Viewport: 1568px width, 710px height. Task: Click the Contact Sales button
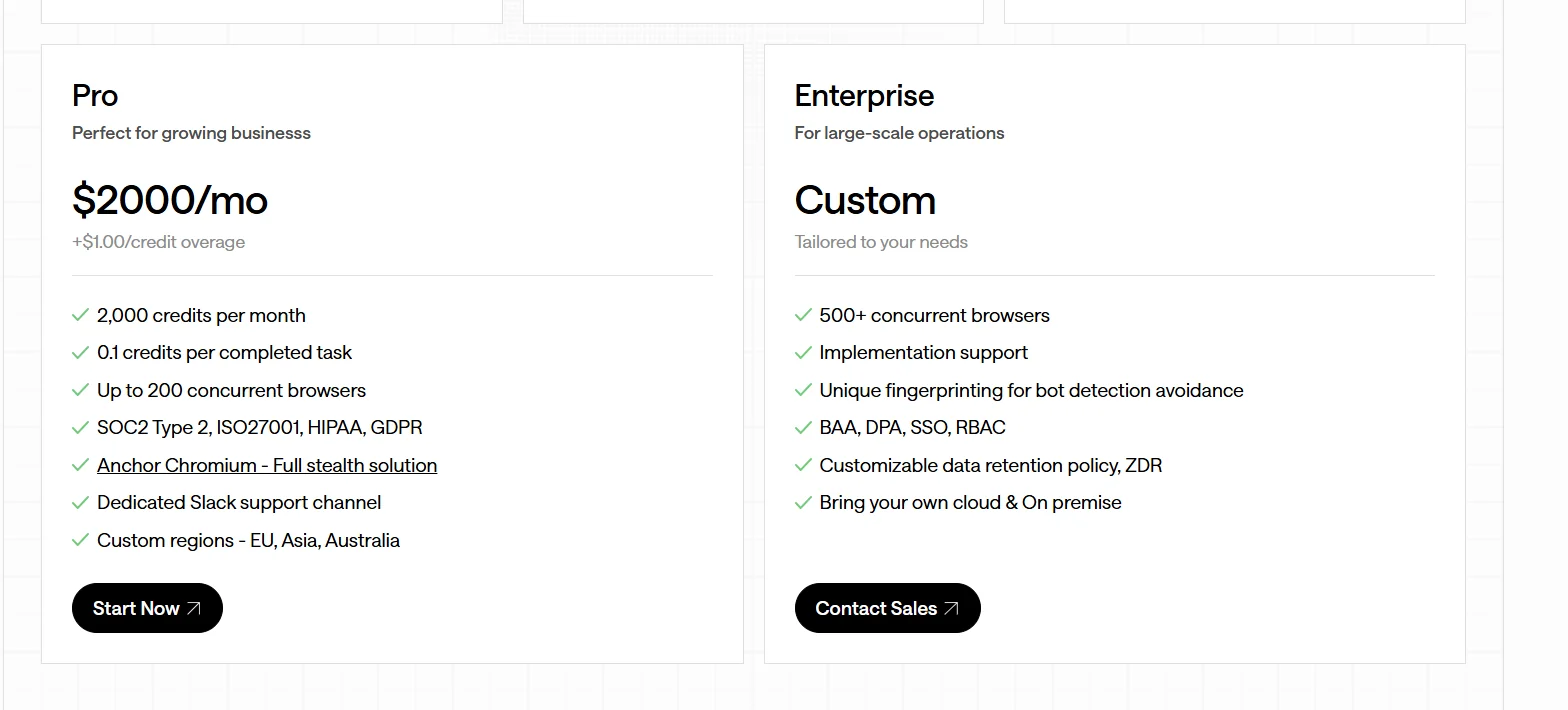(x=887, y=608)
